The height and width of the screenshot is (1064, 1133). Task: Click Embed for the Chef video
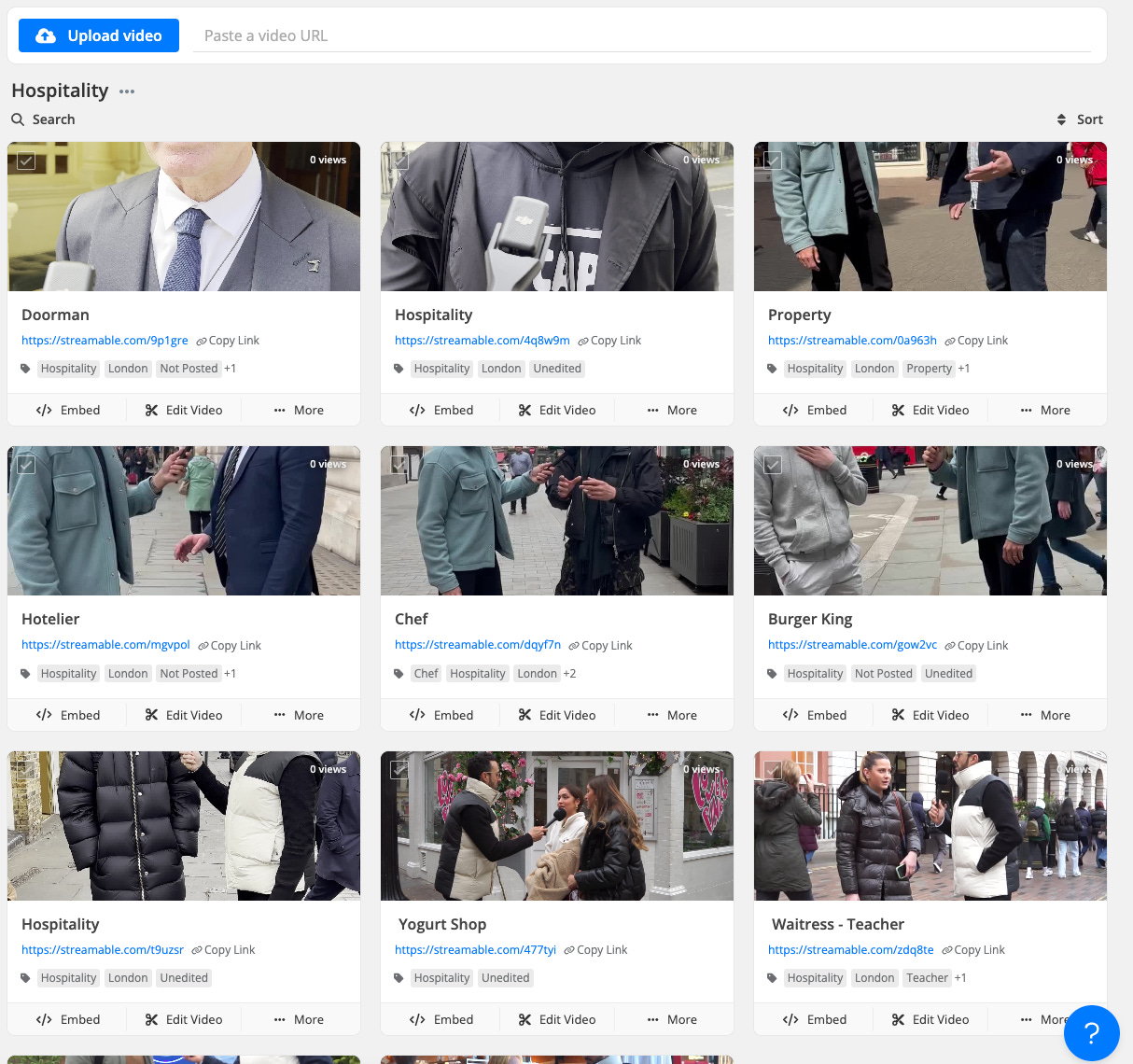pos(441,716)
